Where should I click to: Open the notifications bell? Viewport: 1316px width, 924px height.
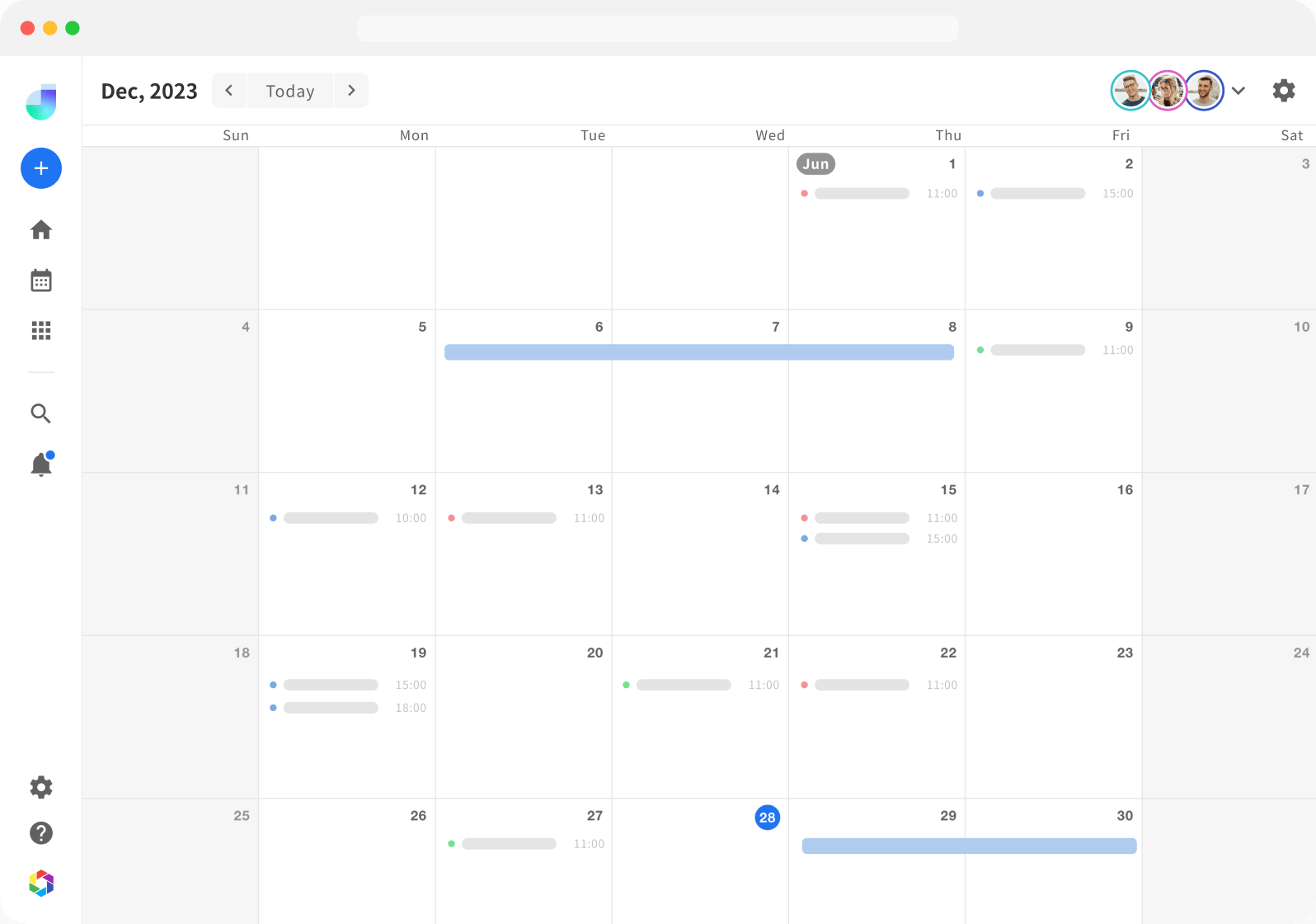coord(41,465)
